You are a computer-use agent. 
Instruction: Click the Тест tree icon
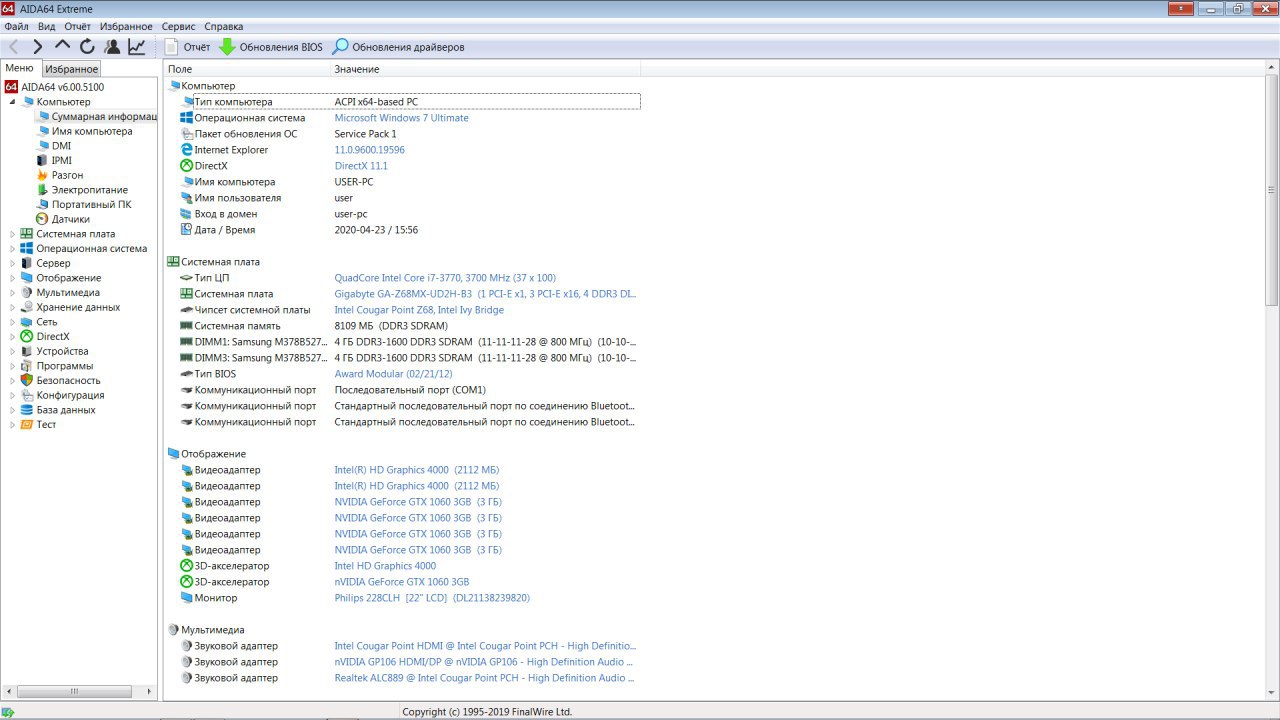click(x=27, y=424)
